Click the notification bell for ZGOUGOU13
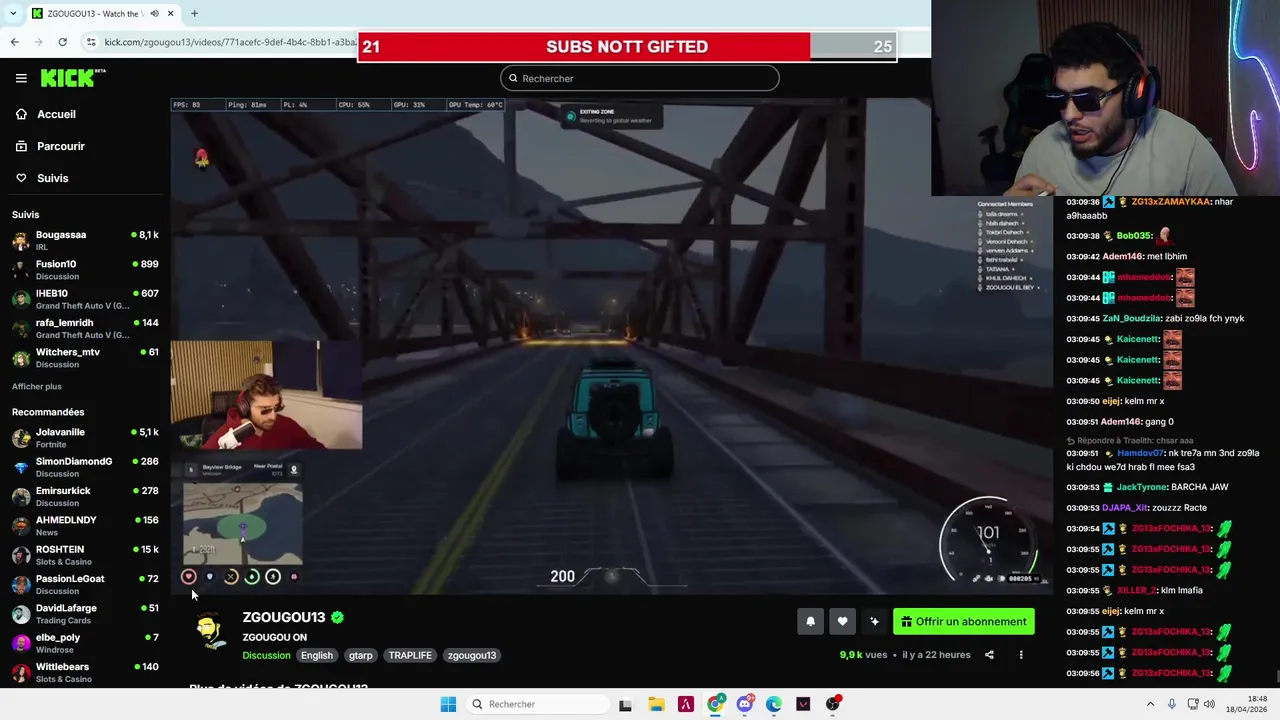This screenshot has height=720, width=1280. pos(810,622)
